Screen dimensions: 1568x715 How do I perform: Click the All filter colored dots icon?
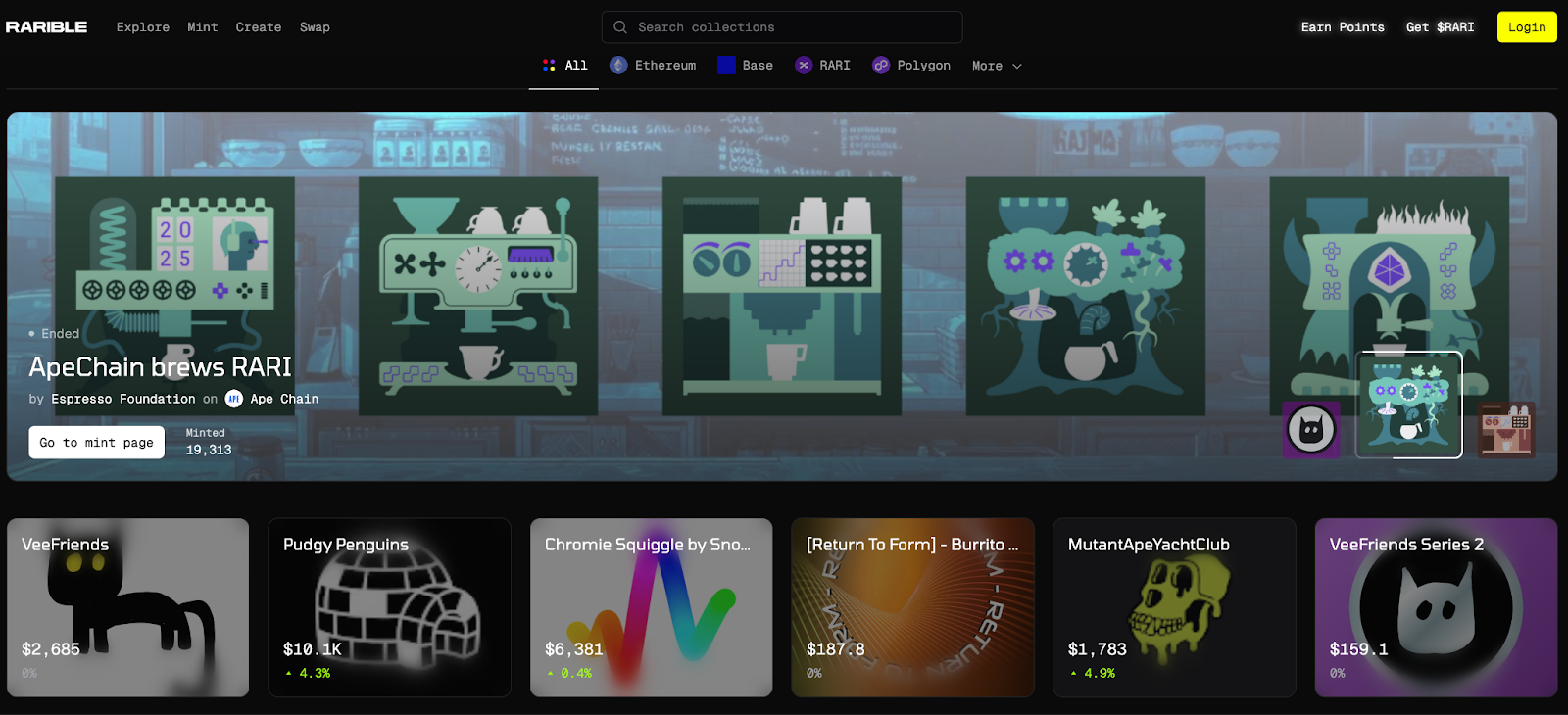pyautogui.click(x=549, y=66)
